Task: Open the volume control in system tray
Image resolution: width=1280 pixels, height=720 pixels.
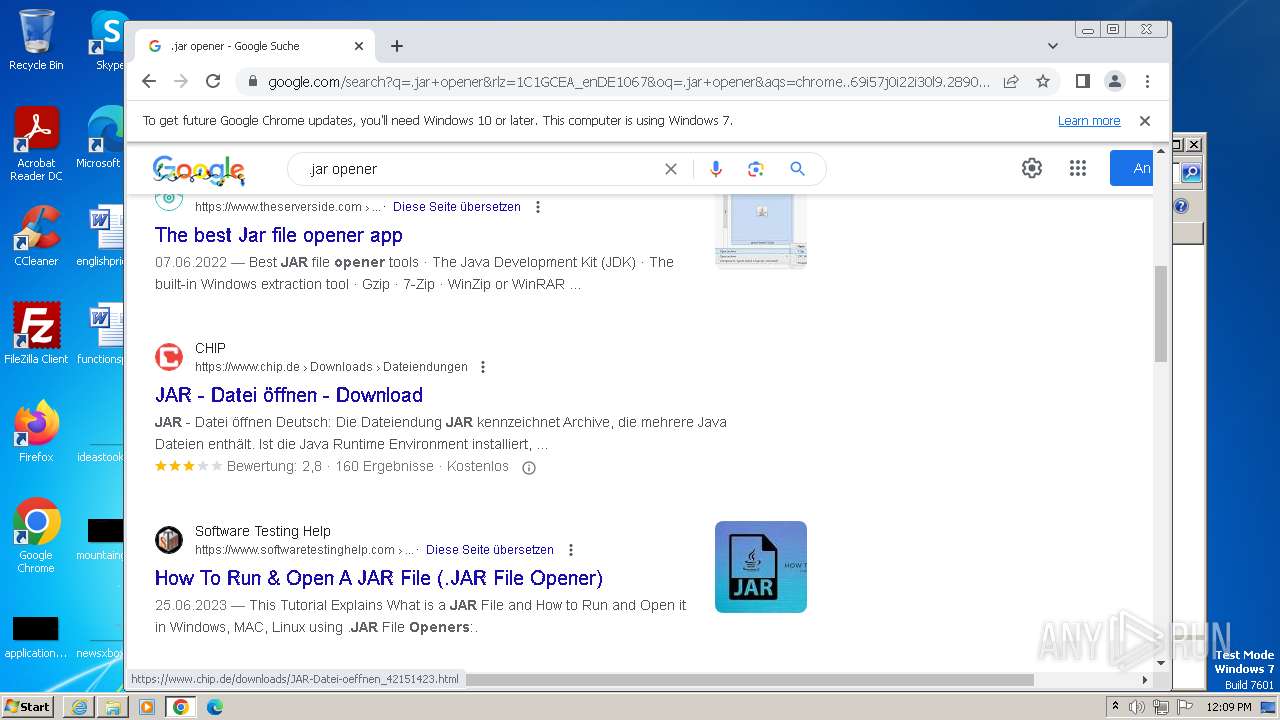Action: [1137, 707]
